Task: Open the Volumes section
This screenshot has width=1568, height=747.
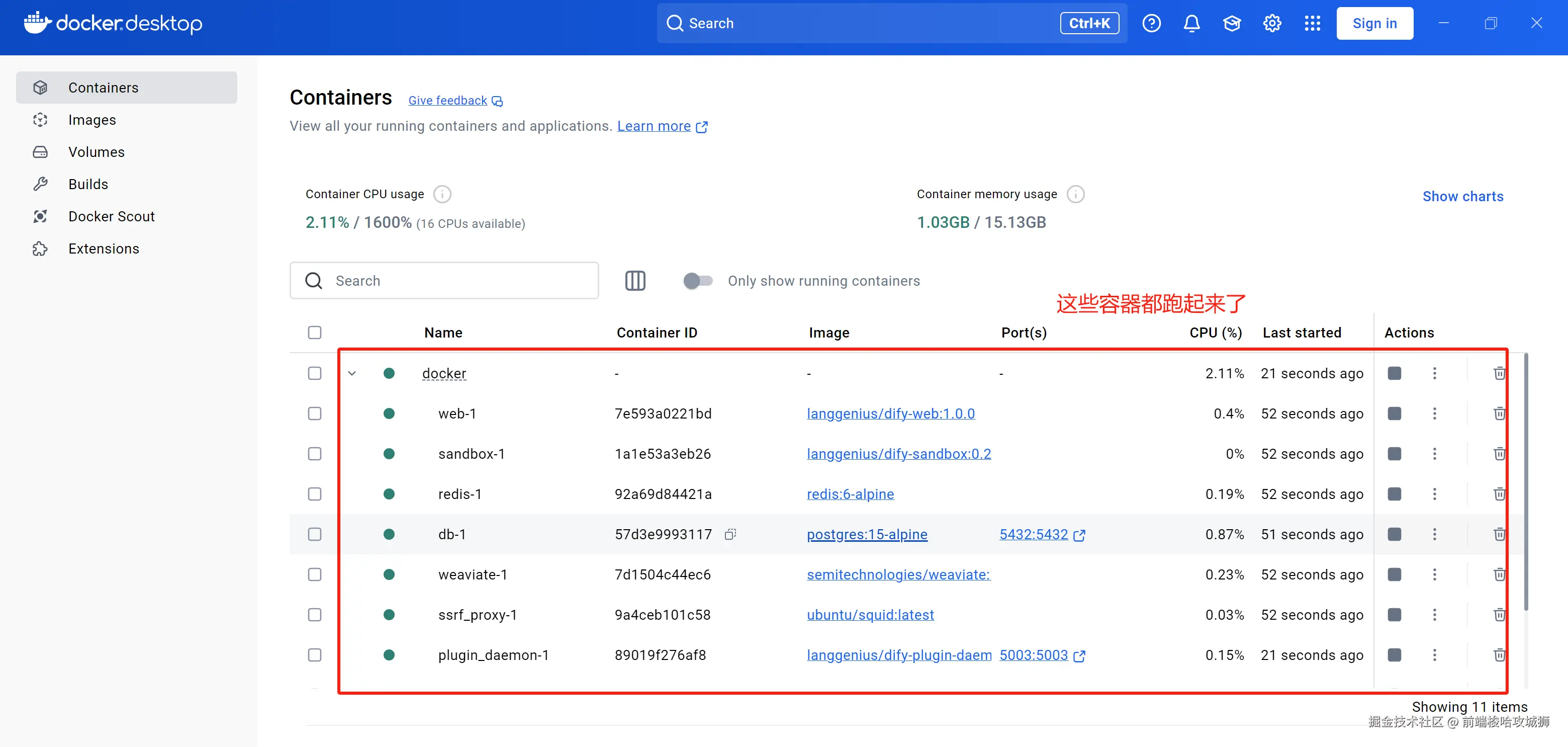Action: (96, 152)
